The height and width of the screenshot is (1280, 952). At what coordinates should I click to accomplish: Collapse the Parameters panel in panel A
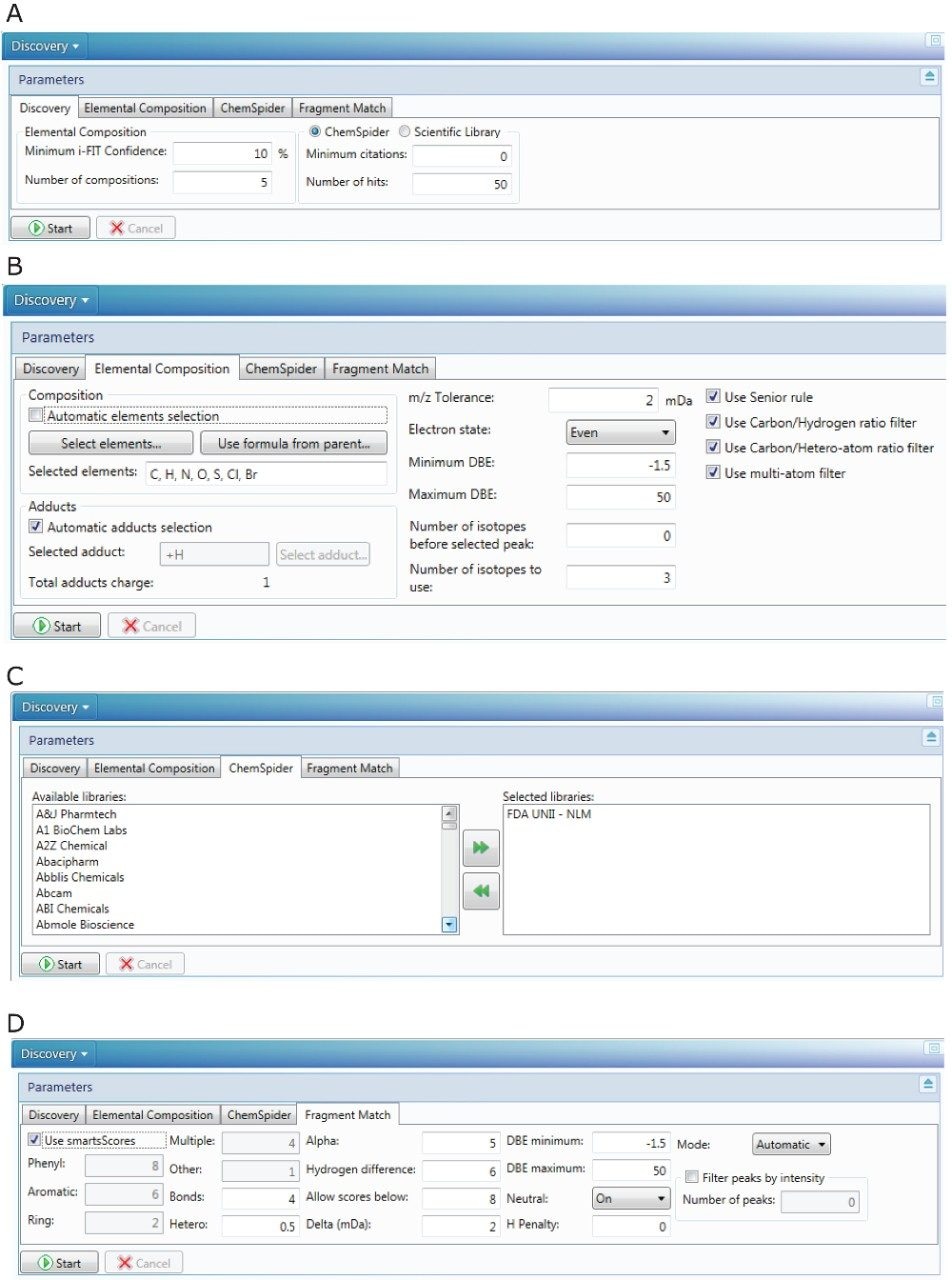[929, 76]
